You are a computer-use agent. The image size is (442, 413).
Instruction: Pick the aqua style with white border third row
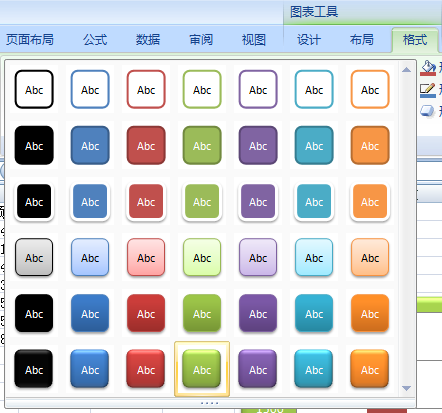314,202
